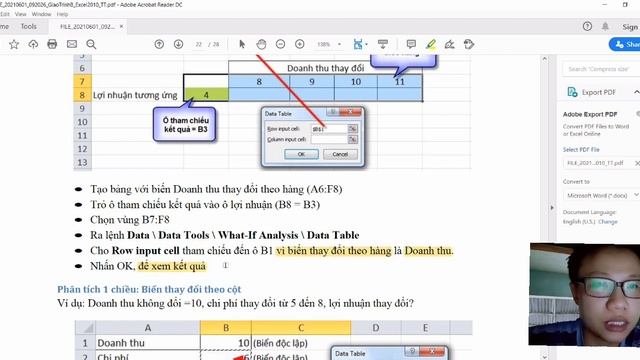The width and height of the screenshot is (640, 360).
Task: Minimize the Acrobat Reader window
Action: coord(605,4)
